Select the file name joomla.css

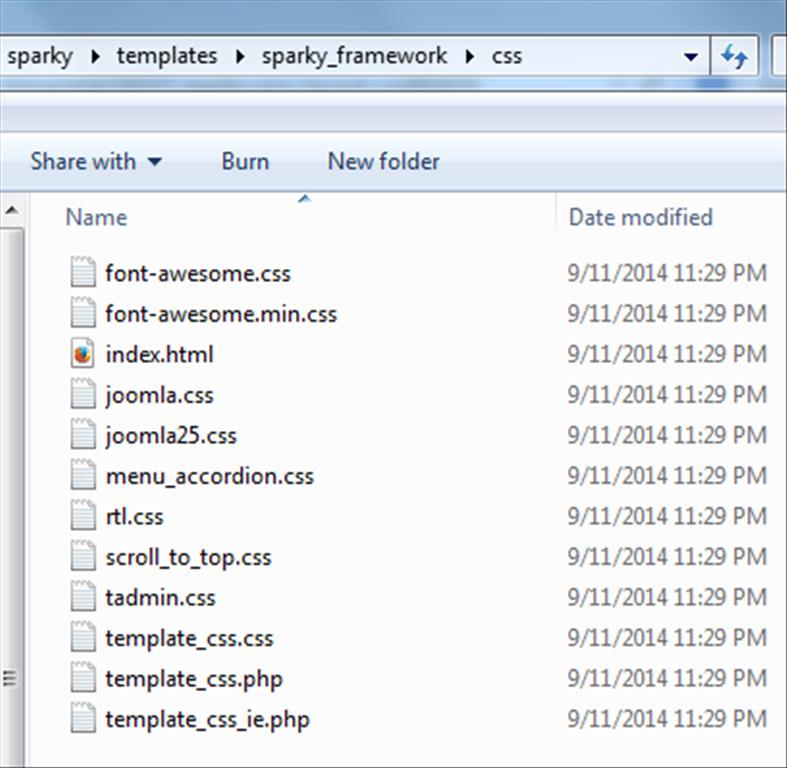click(160, 396)
